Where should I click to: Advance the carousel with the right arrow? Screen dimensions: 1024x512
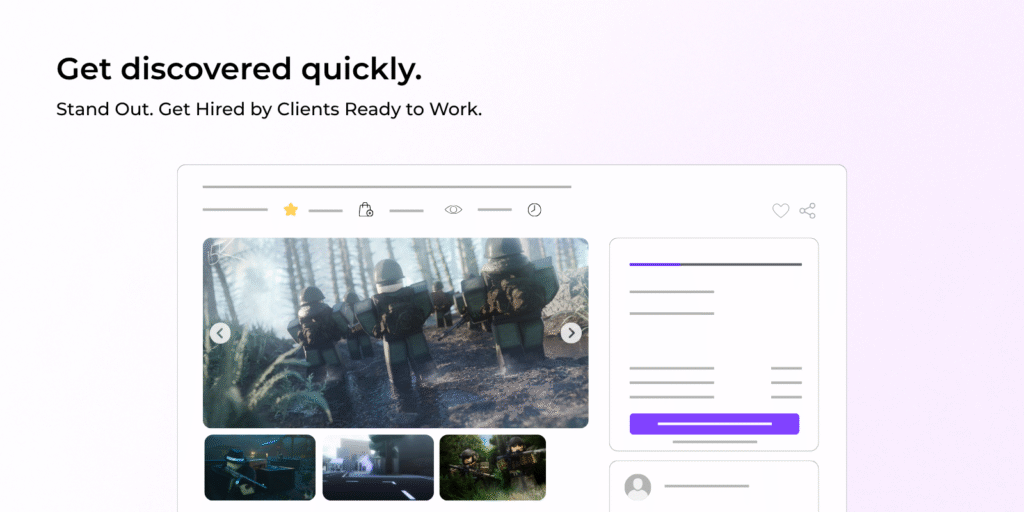571,333
